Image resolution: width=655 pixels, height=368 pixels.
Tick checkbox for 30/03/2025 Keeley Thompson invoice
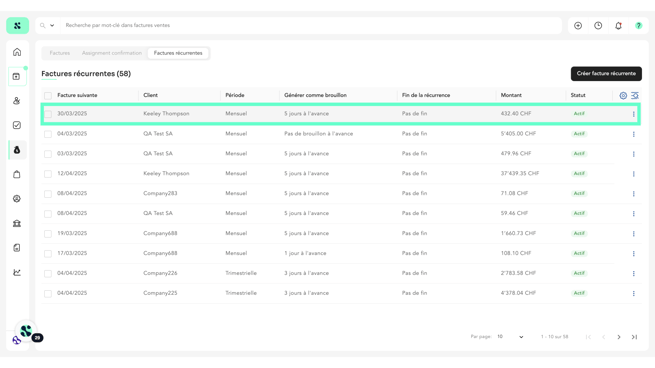point(48,114)
